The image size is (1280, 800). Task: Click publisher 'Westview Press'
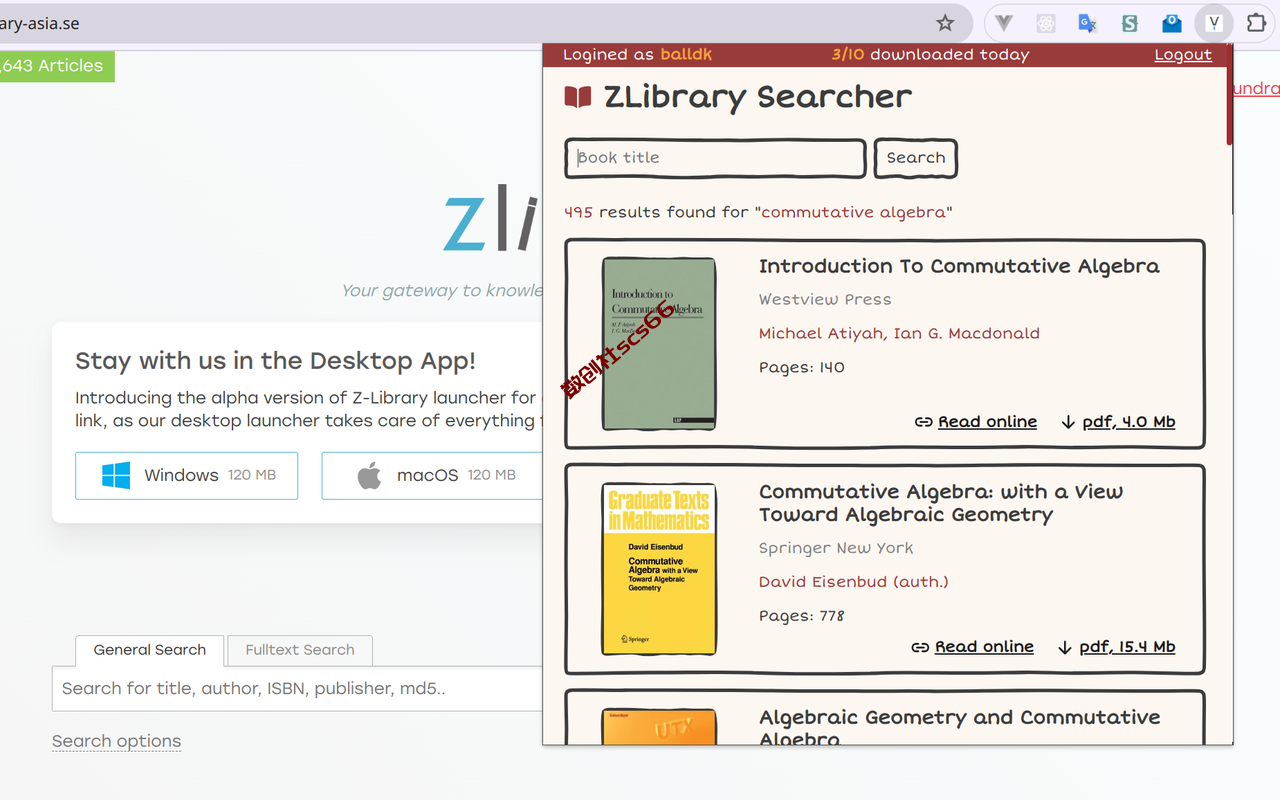(x=825, y=299)
